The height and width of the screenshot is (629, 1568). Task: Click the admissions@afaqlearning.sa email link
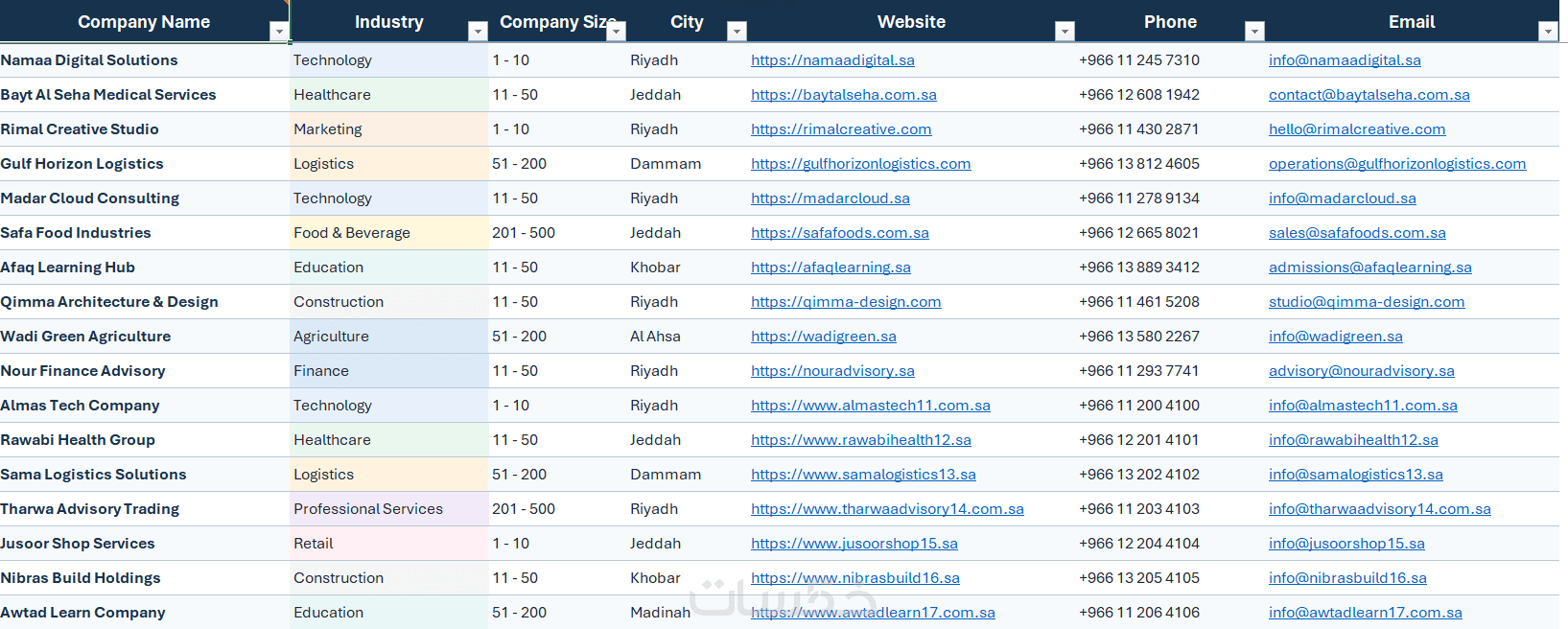(1370, 268)
